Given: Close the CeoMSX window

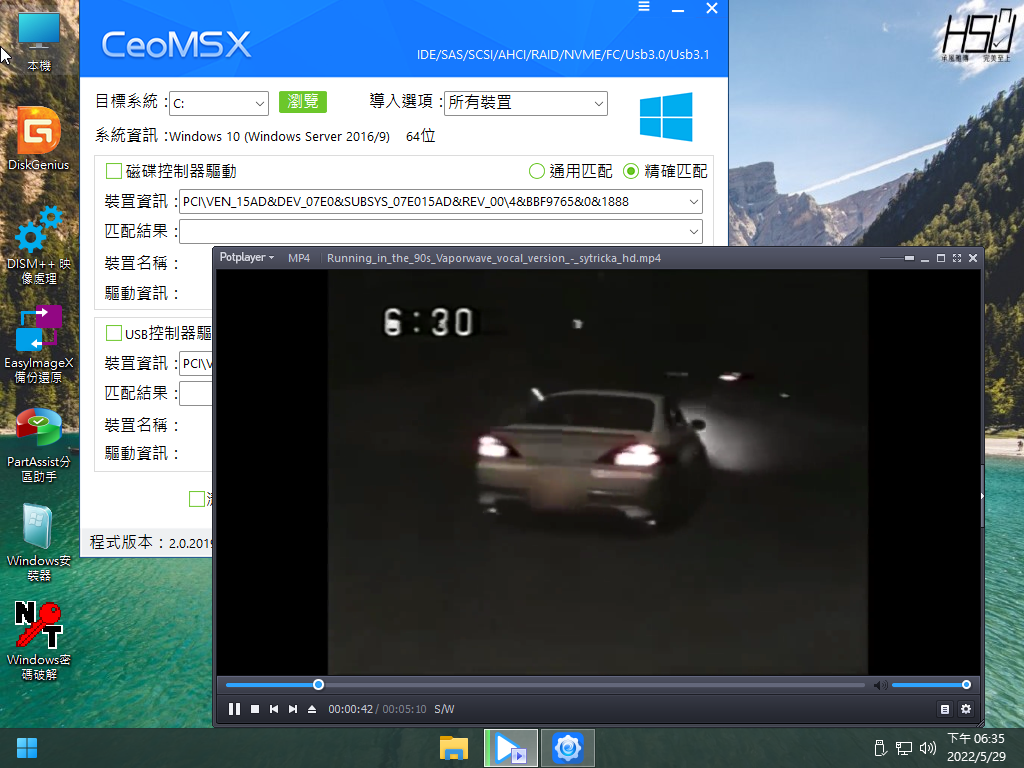Looking at the screenshot, I should tap(712, 8).
